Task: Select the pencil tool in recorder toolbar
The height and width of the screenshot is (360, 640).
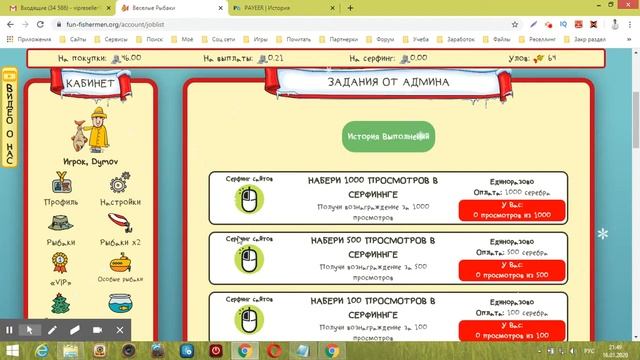Action: (x=52, y=330)
